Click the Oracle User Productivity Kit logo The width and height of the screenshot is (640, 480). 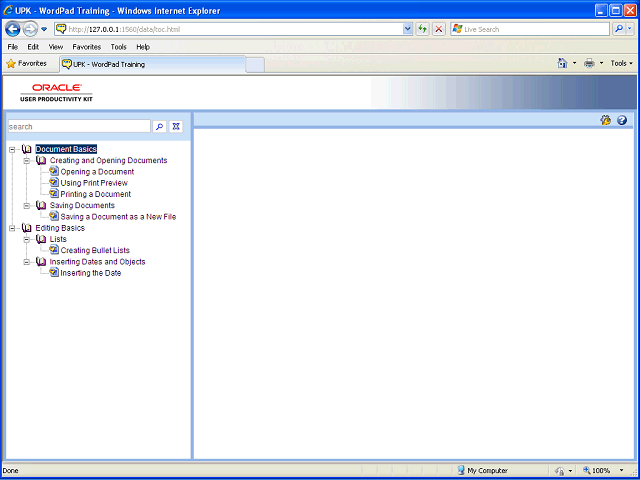[56, 93]
